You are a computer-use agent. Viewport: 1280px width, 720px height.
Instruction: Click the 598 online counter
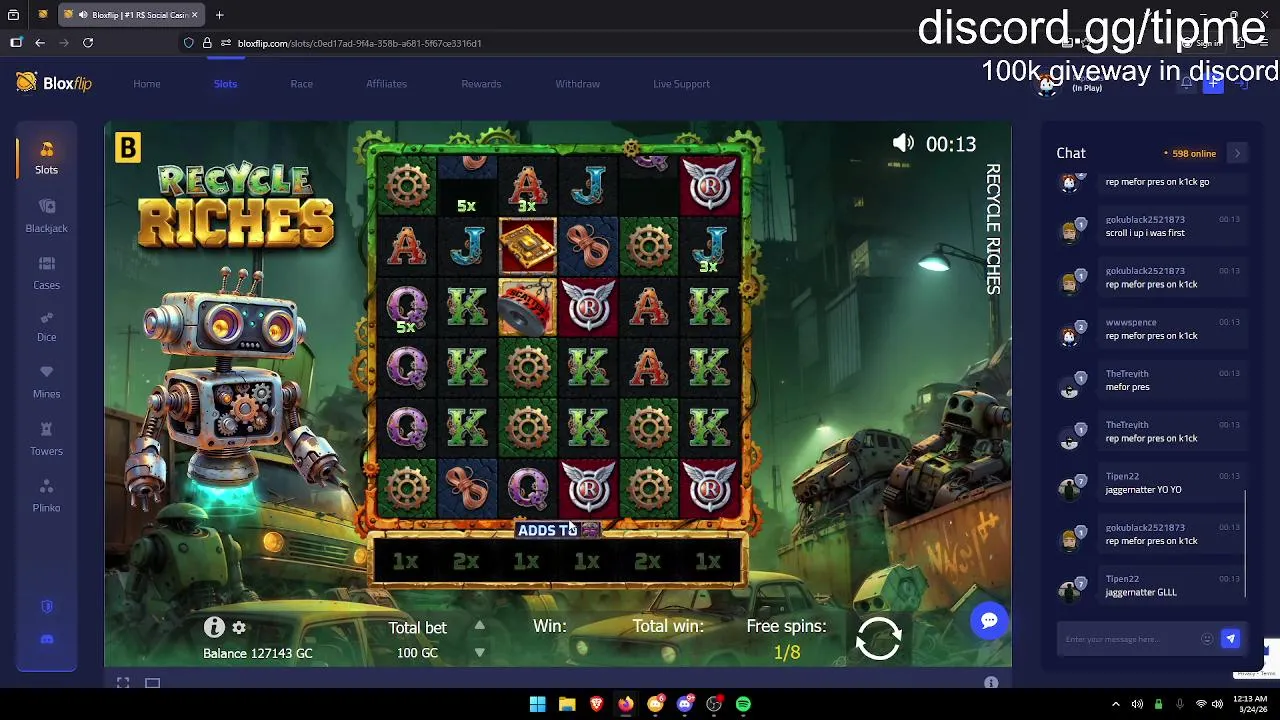click(x=1190, y=154)
